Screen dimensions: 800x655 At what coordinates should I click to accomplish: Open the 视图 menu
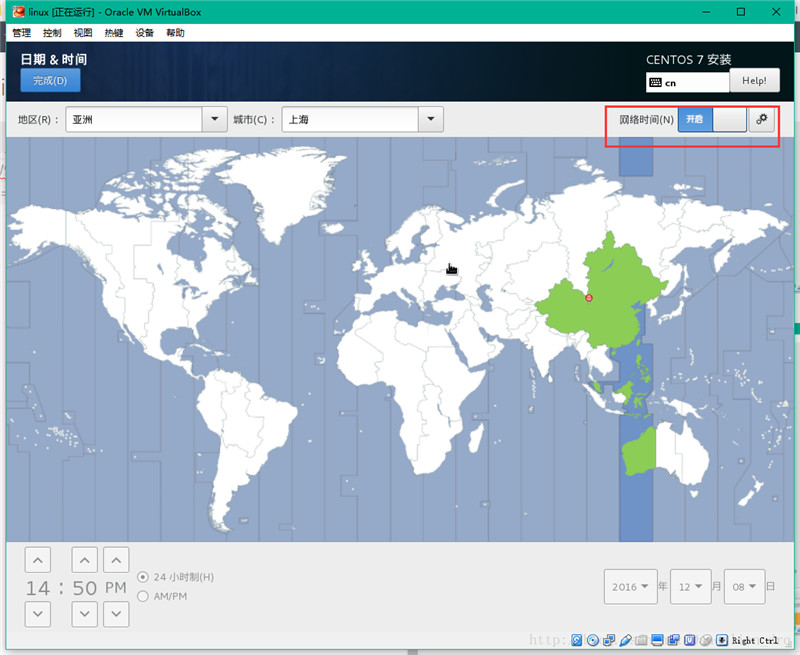(x=83, y=33)
